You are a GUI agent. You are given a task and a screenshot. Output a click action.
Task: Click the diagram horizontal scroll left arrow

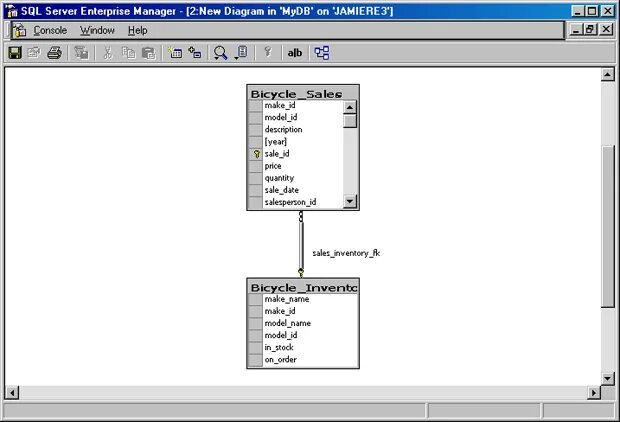12,393
